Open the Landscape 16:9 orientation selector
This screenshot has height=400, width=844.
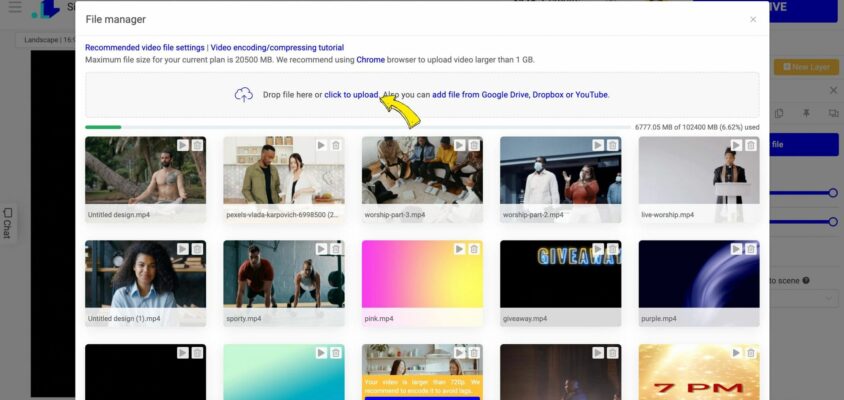[46, 40]
